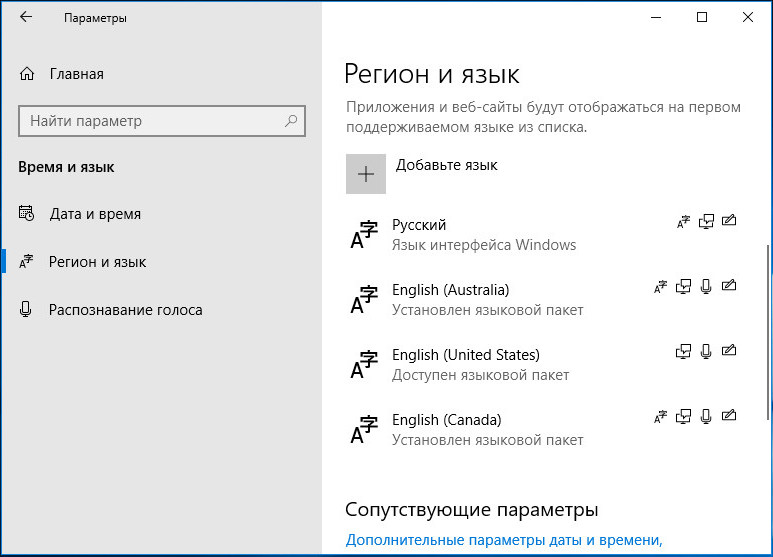The height and width of the screenshot is (557, 773).
Task: Click the Найти параметр search field
Action: (x=162, y=121)
